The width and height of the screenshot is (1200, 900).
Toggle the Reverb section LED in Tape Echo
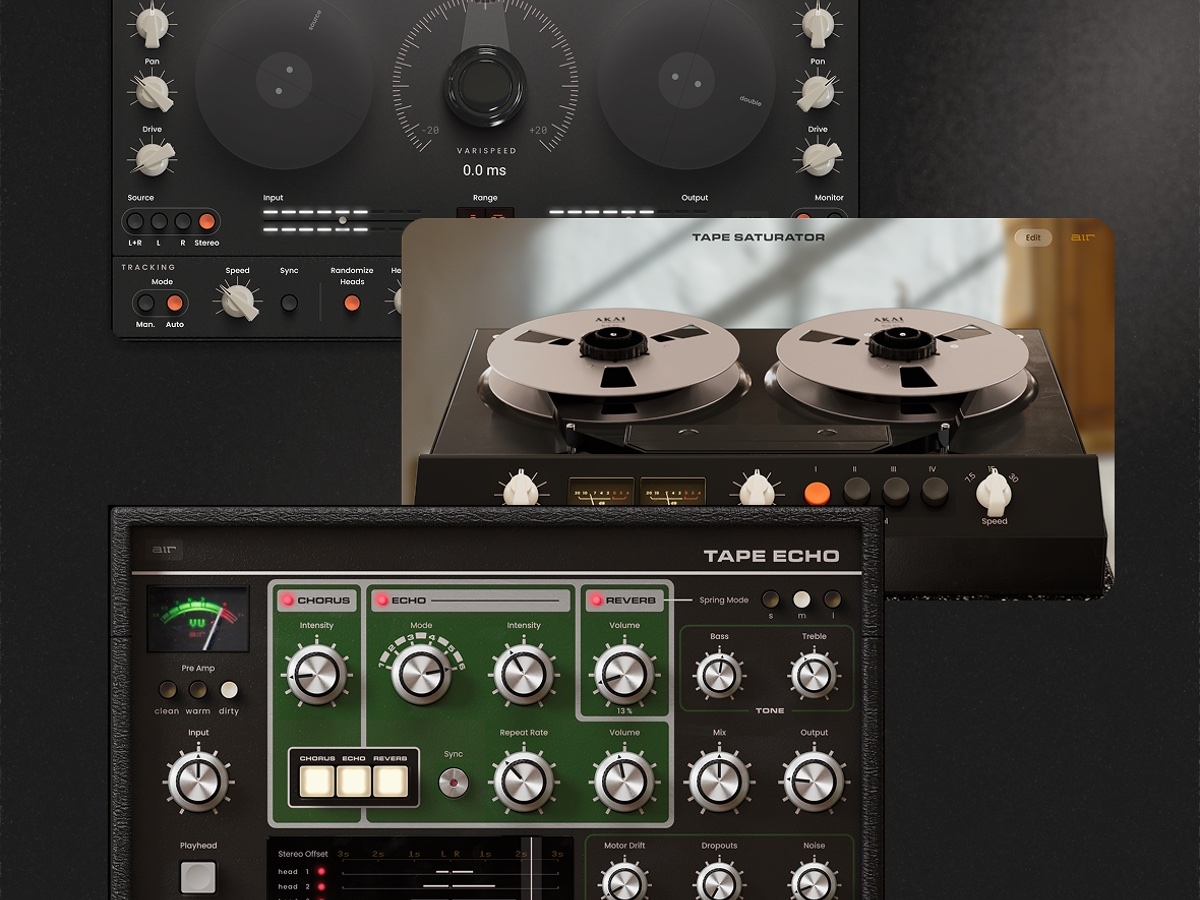(596, 600)
